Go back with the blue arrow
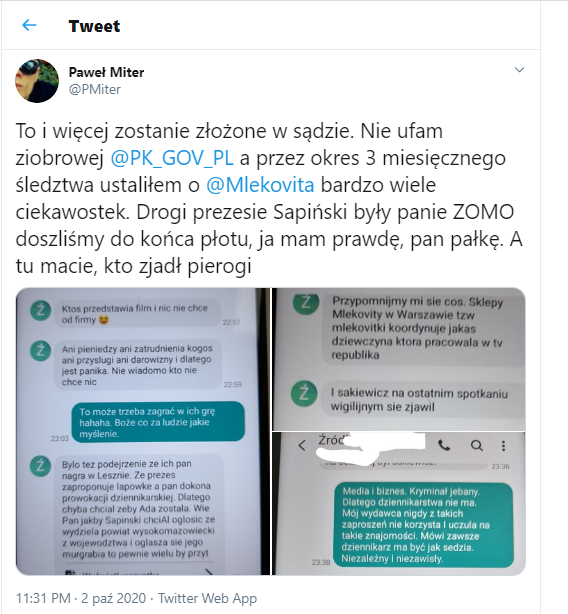Viewport: 568px width, 614px height. [29, 25]
